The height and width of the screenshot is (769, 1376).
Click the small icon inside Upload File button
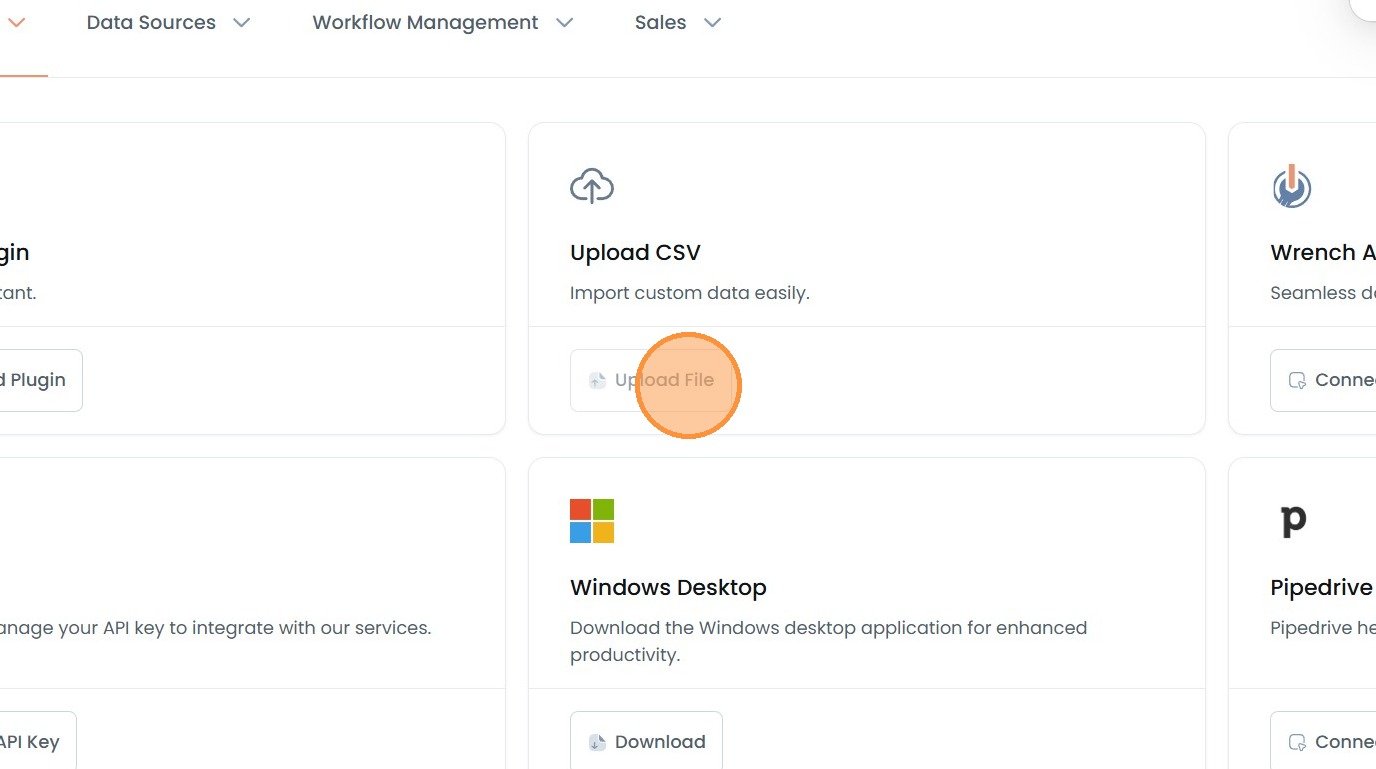coord(597,380)
